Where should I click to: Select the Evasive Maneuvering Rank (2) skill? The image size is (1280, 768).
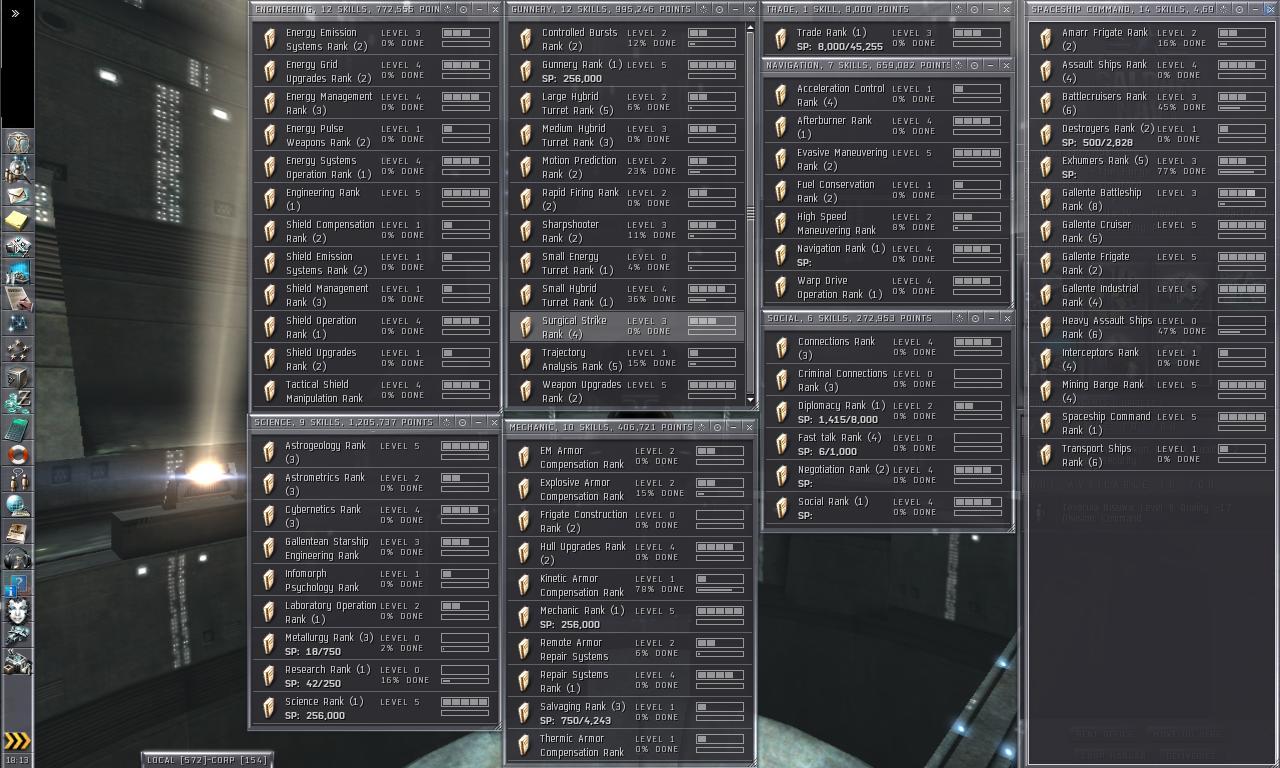[x=887, y=159]
